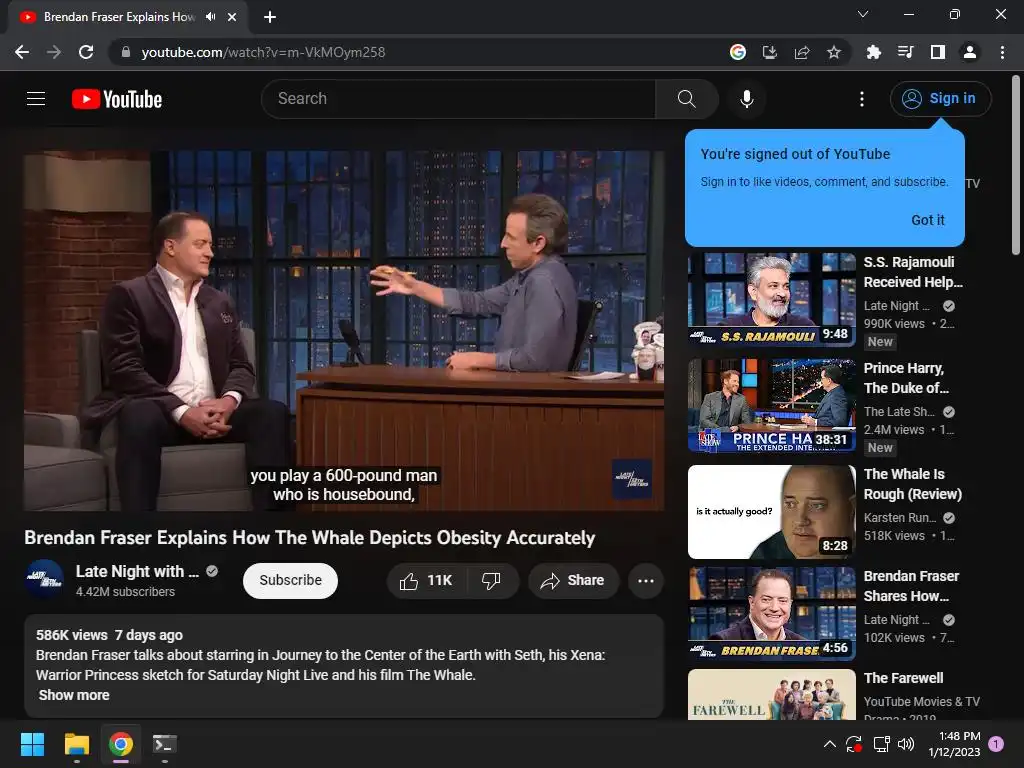This screenshot has width=1024, height=768.
Task: Share this page from address bar
Action: [802, 52]
